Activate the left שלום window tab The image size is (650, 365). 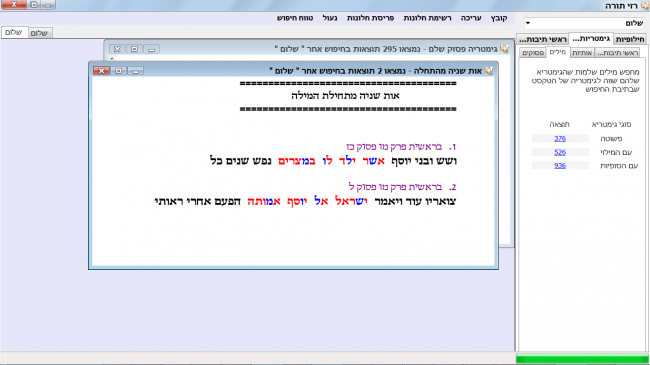coord(14,32)
